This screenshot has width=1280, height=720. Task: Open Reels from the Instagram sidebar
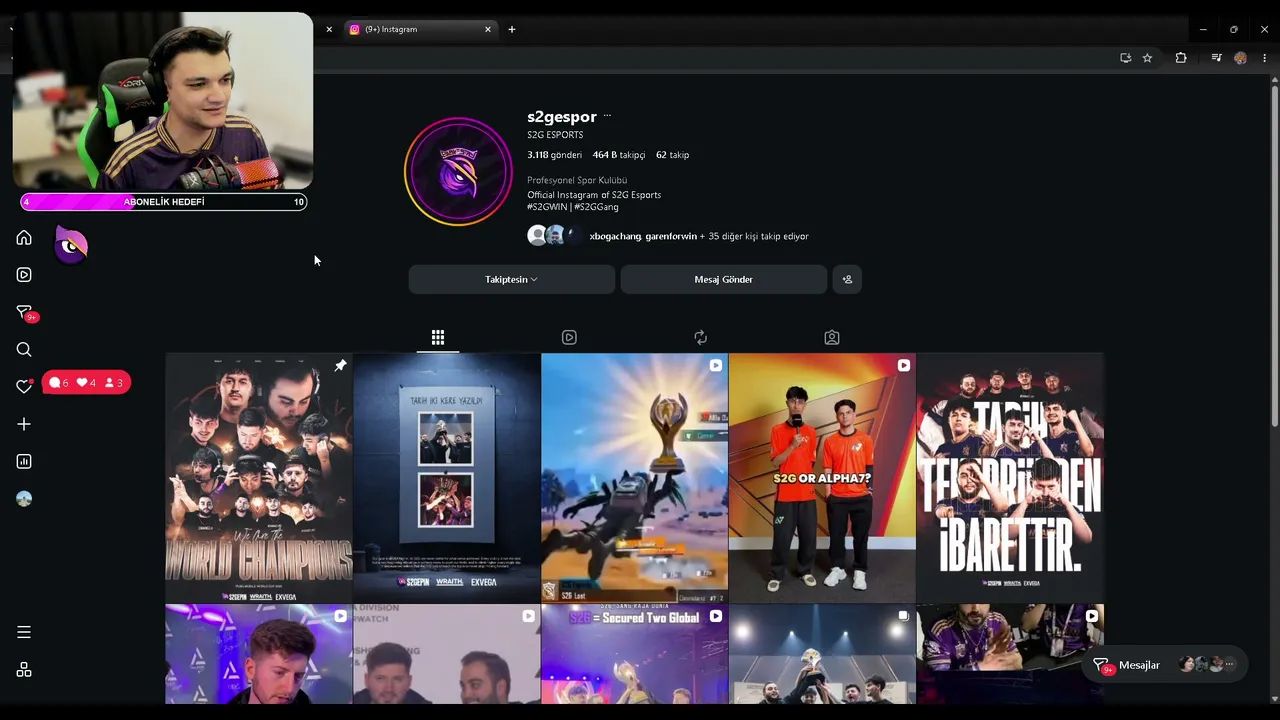(x=24, y=275)
